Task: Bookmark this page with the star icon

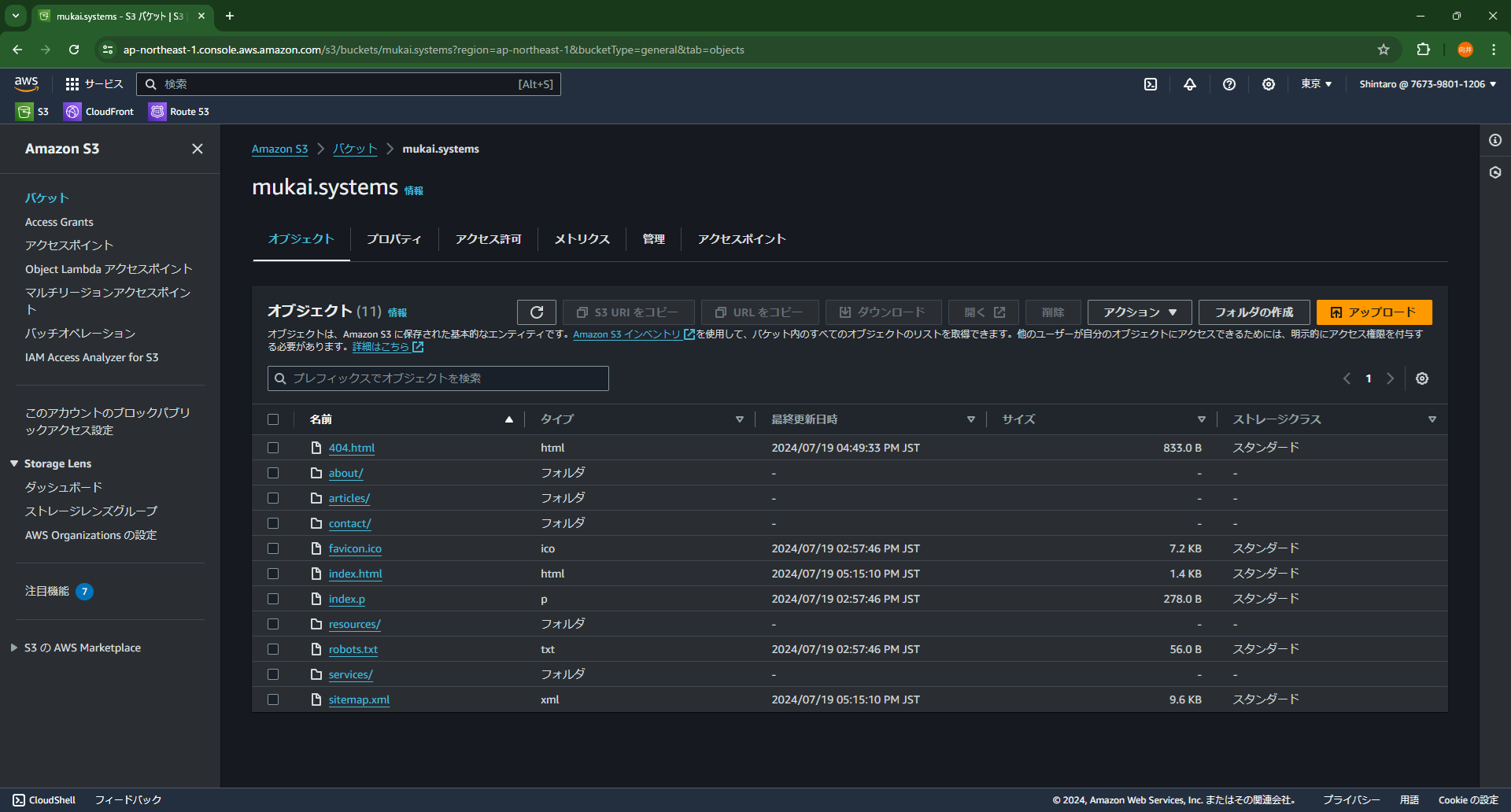Action: click(1384, 50)
